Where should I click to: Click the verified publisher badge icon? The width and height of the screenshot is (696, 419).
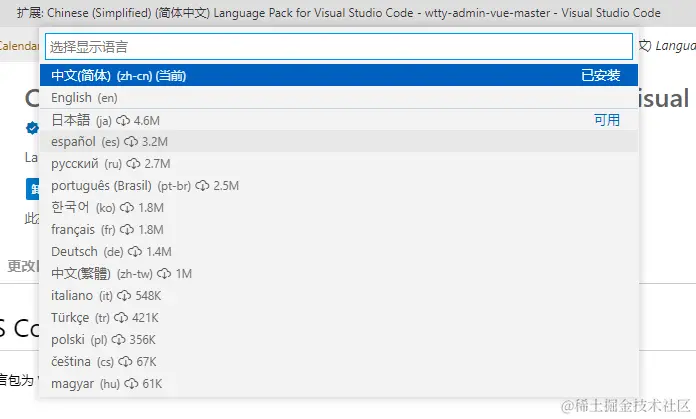(x=32, y=128)
